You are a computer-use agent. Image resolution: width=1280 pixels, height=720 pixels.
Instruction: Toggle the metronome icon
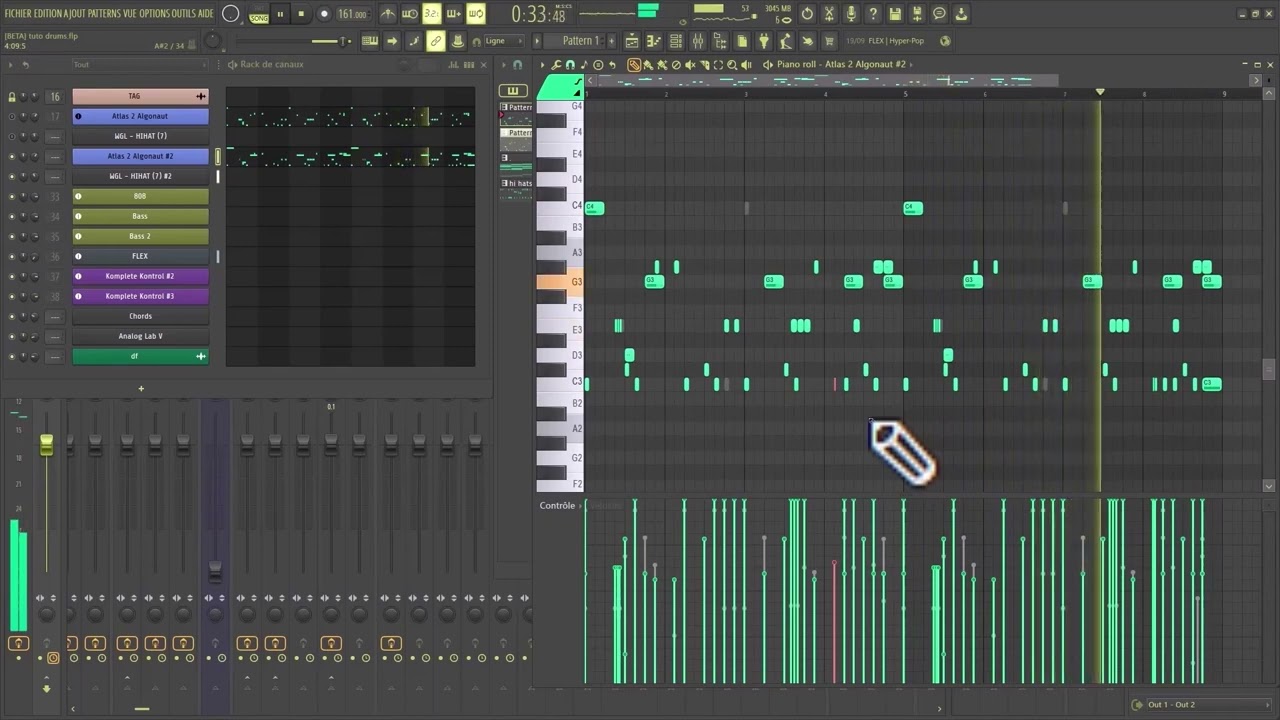pos(388,14)
